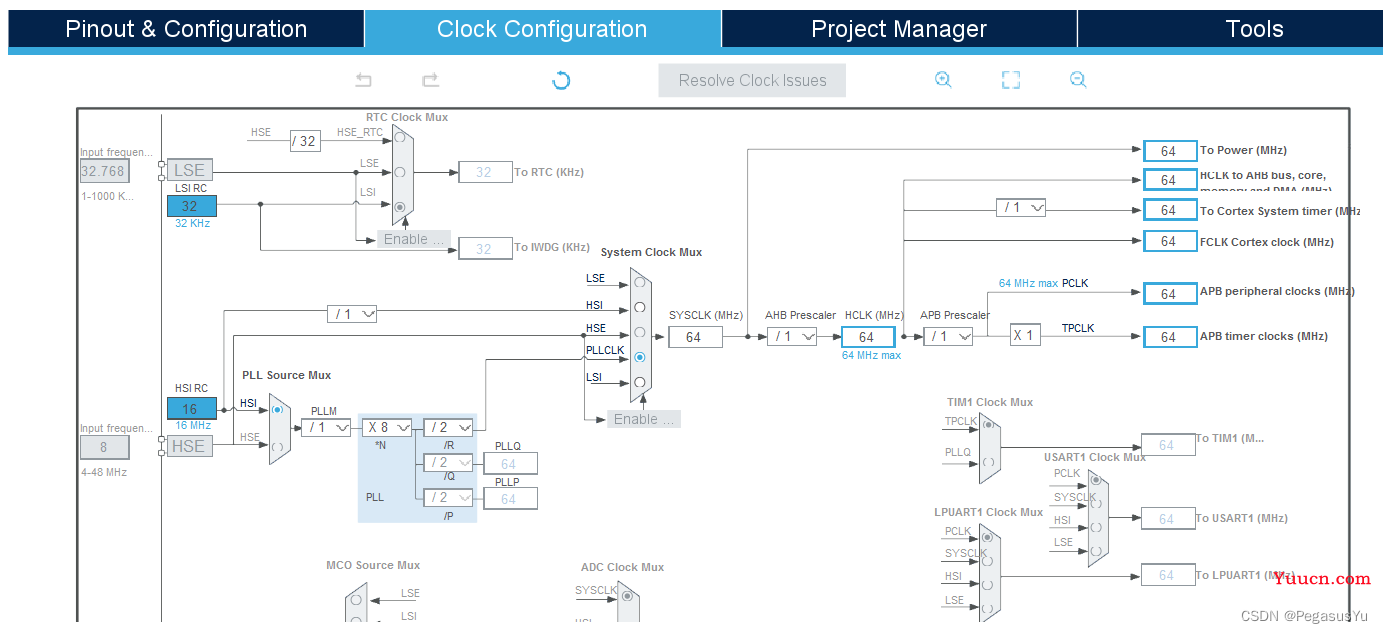
Task: Select LSE input in RTC Clock Mux
Action: 400,172
